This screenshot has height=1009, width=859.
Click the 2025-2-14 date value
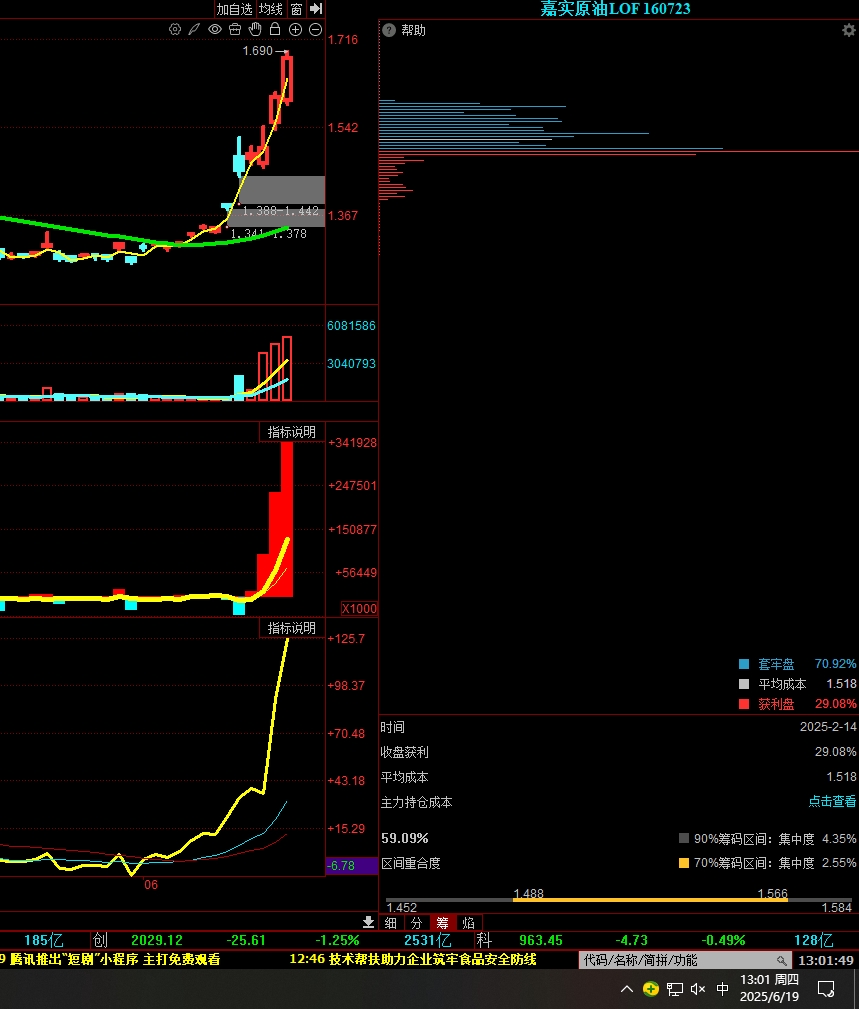click(828, 727)
